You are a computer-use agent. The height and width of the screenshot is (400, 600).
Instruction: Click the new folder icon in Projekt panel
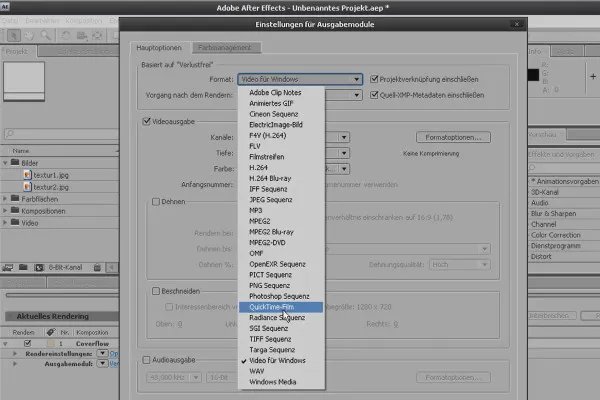[x=23, y=267]
